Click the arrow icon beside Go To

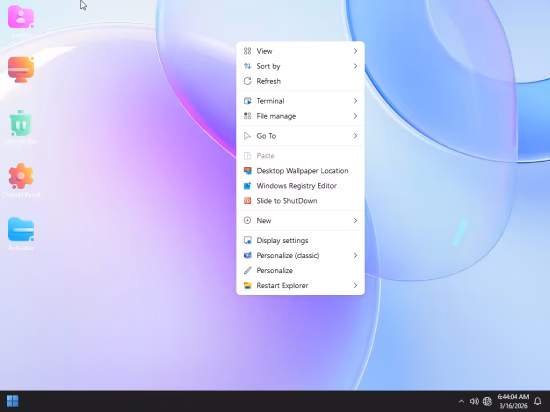[248, 136]
